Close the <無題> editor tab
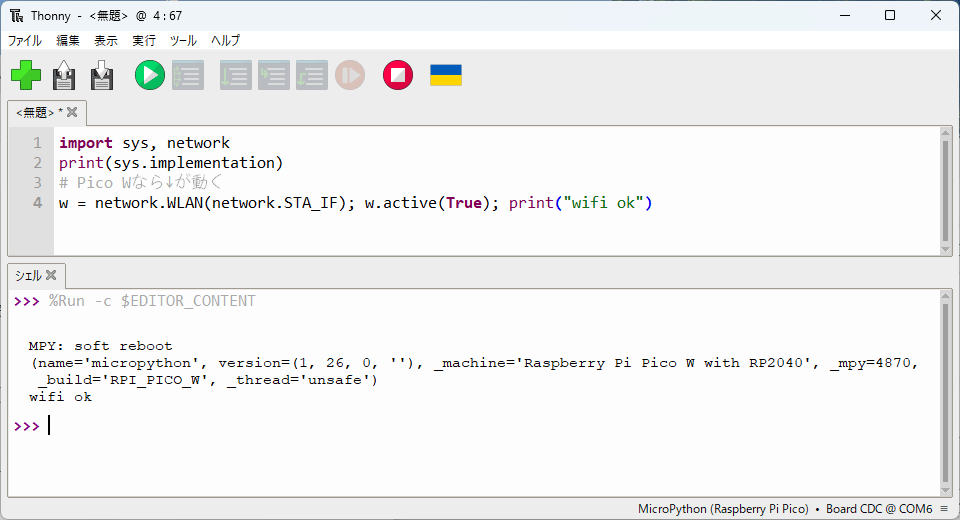Screen dimensions: 960x520 pos(72,112)
